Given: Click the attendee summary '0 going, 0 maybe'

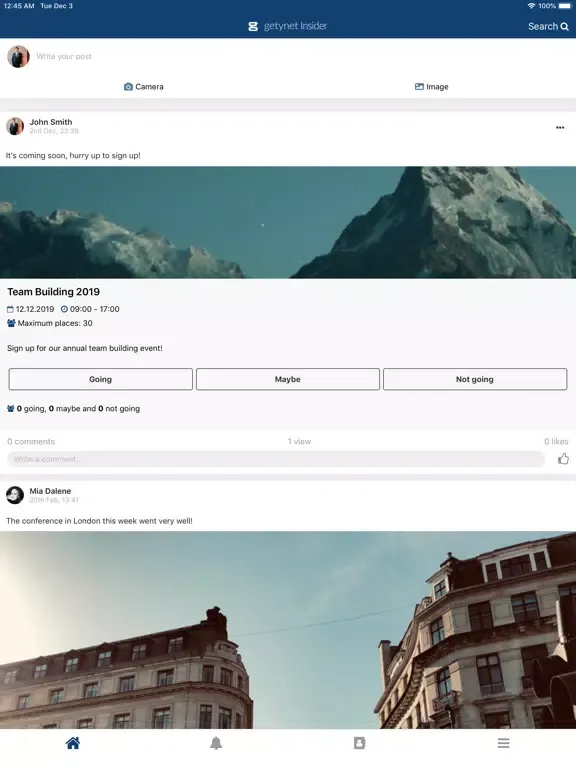Looking at the screenshot, I should tap(73, 408).
